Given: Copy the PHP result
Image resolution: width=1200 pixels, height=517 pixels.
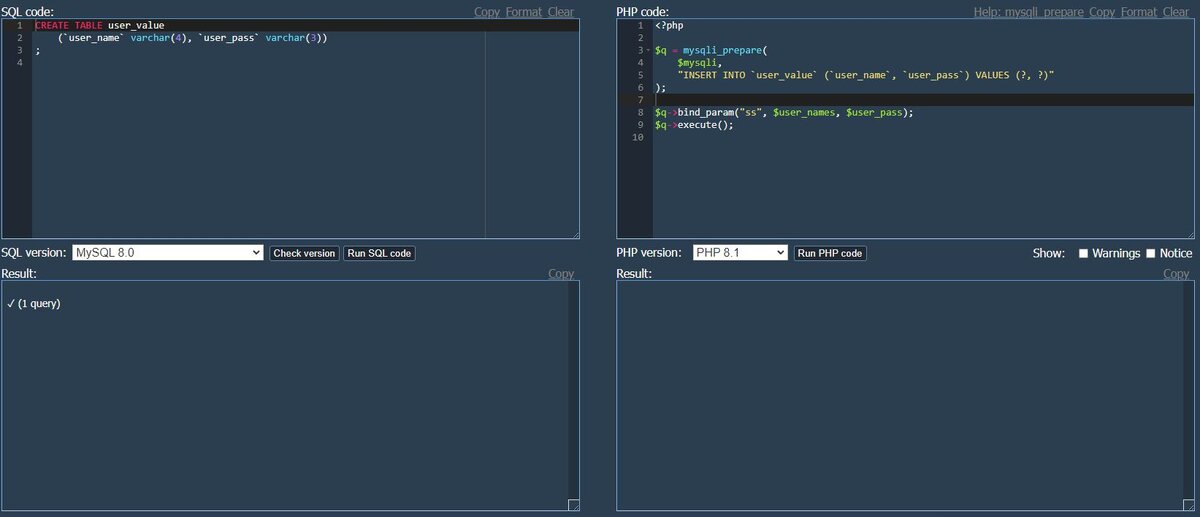Looking at the screenshot, I should click(x=1176, y=274).
